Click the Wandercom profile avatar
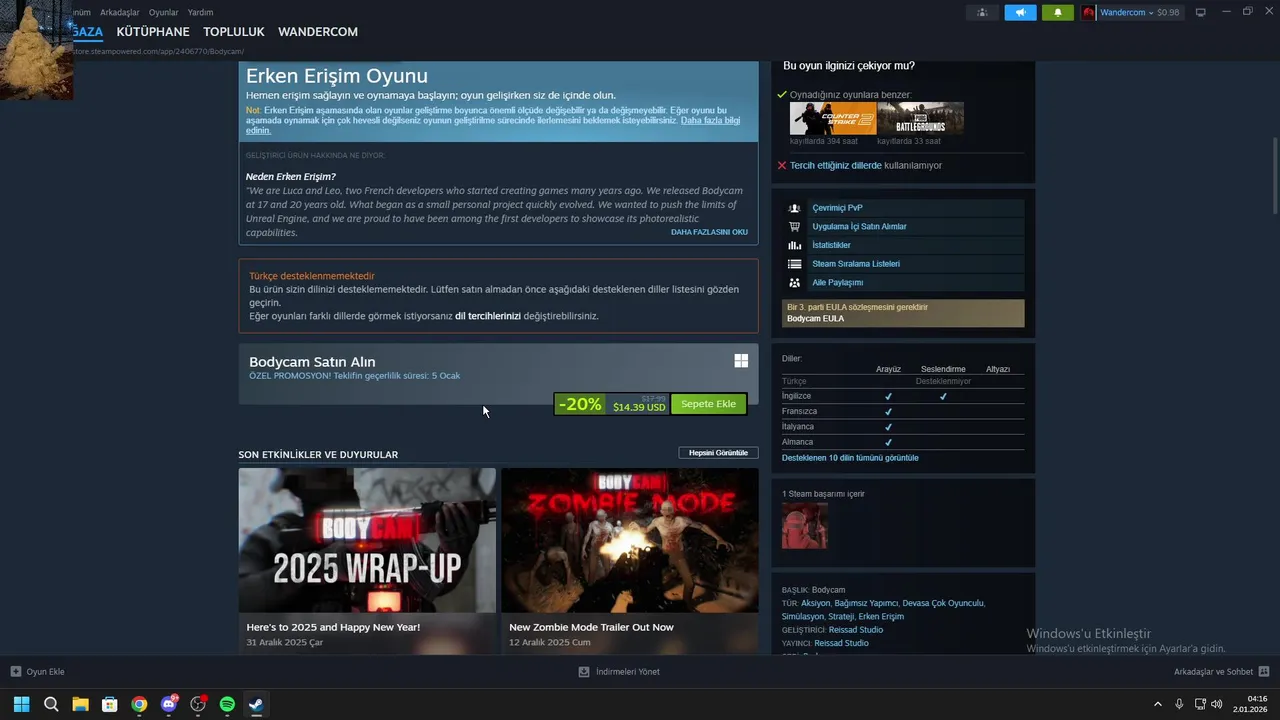Viewport: 1280px width, 720px height. click(x=1089, y=12)
